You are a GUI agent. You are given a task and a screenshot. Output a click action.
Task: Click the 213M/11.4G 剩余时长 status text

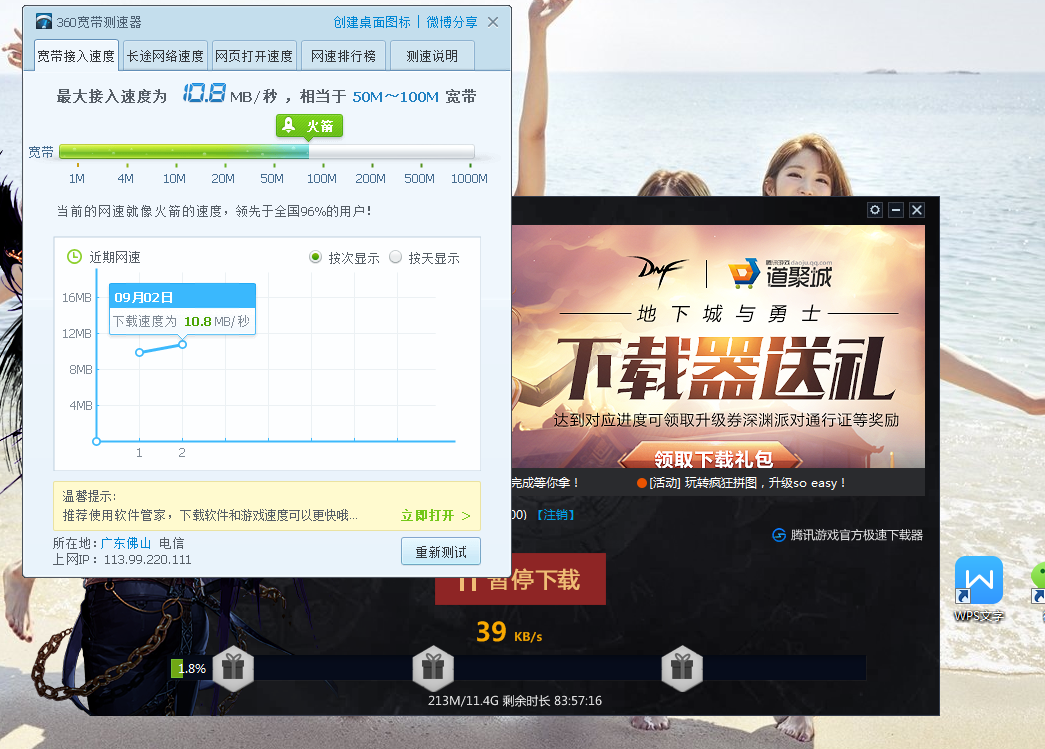coord(515,700)
